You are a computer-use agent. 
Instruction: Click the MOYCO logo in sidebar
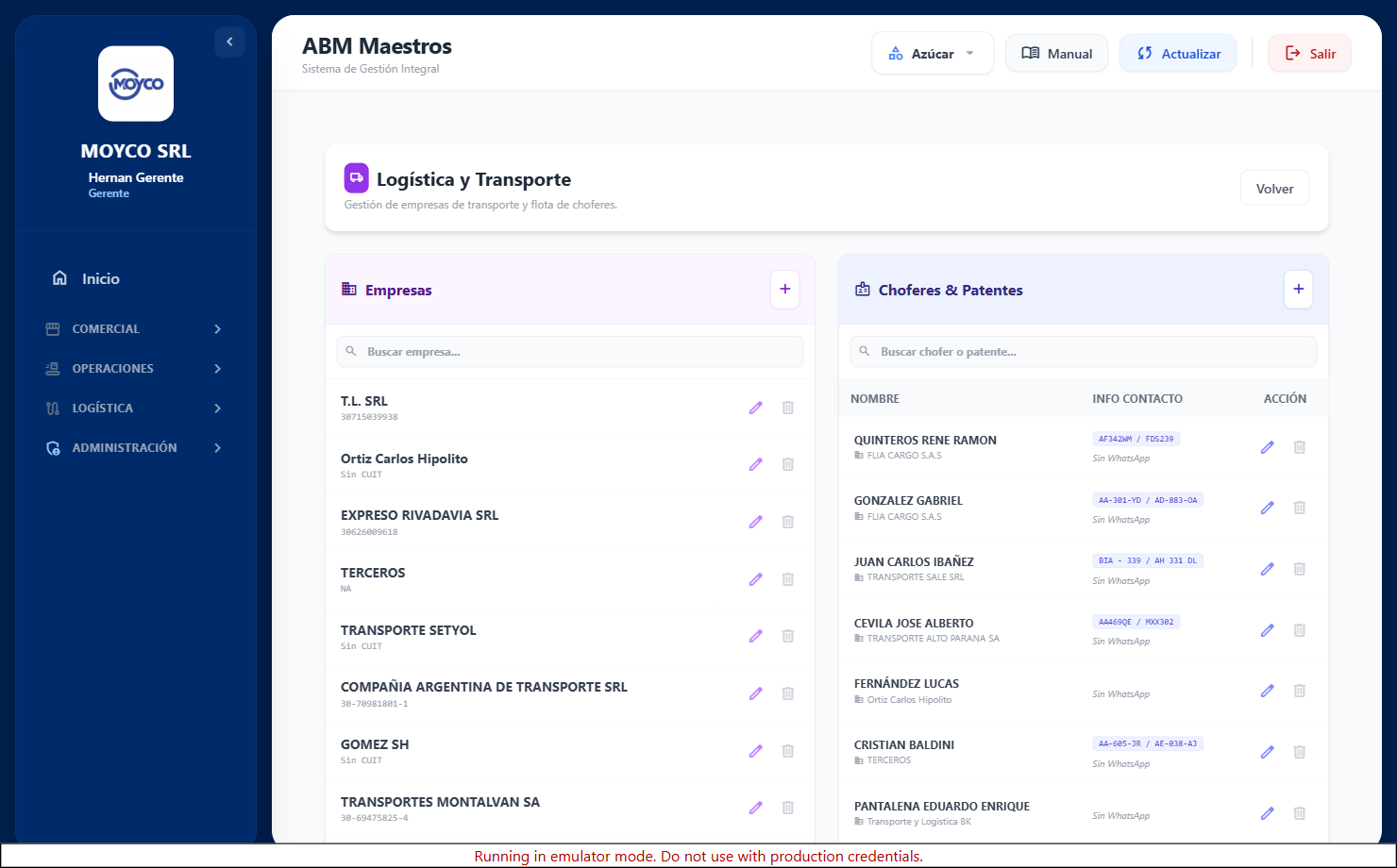(136, 84)
